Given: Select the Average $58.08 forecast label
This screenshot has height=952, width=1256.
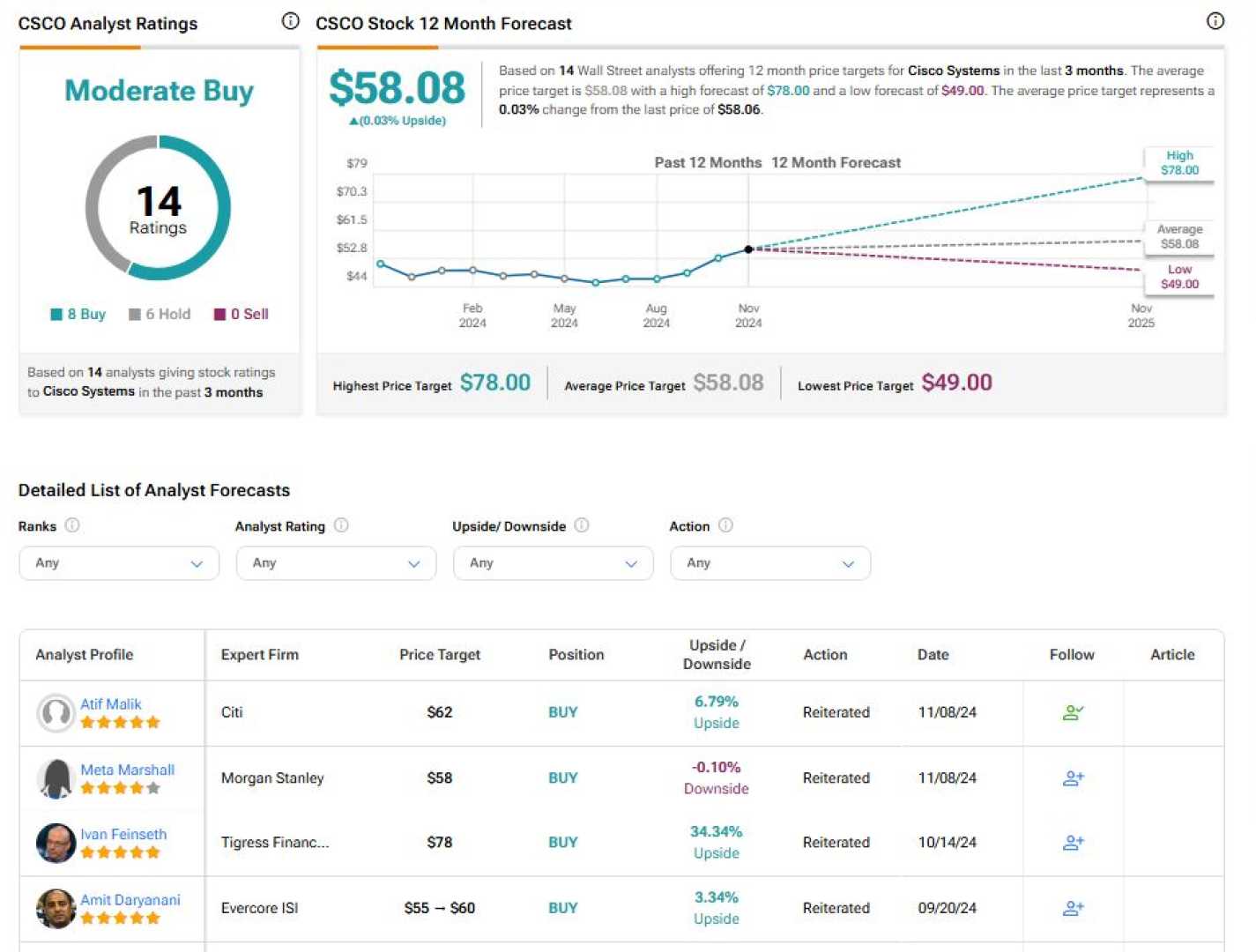Looking at the screenshot, I should pyautogui.click(x=1179, y=237).
